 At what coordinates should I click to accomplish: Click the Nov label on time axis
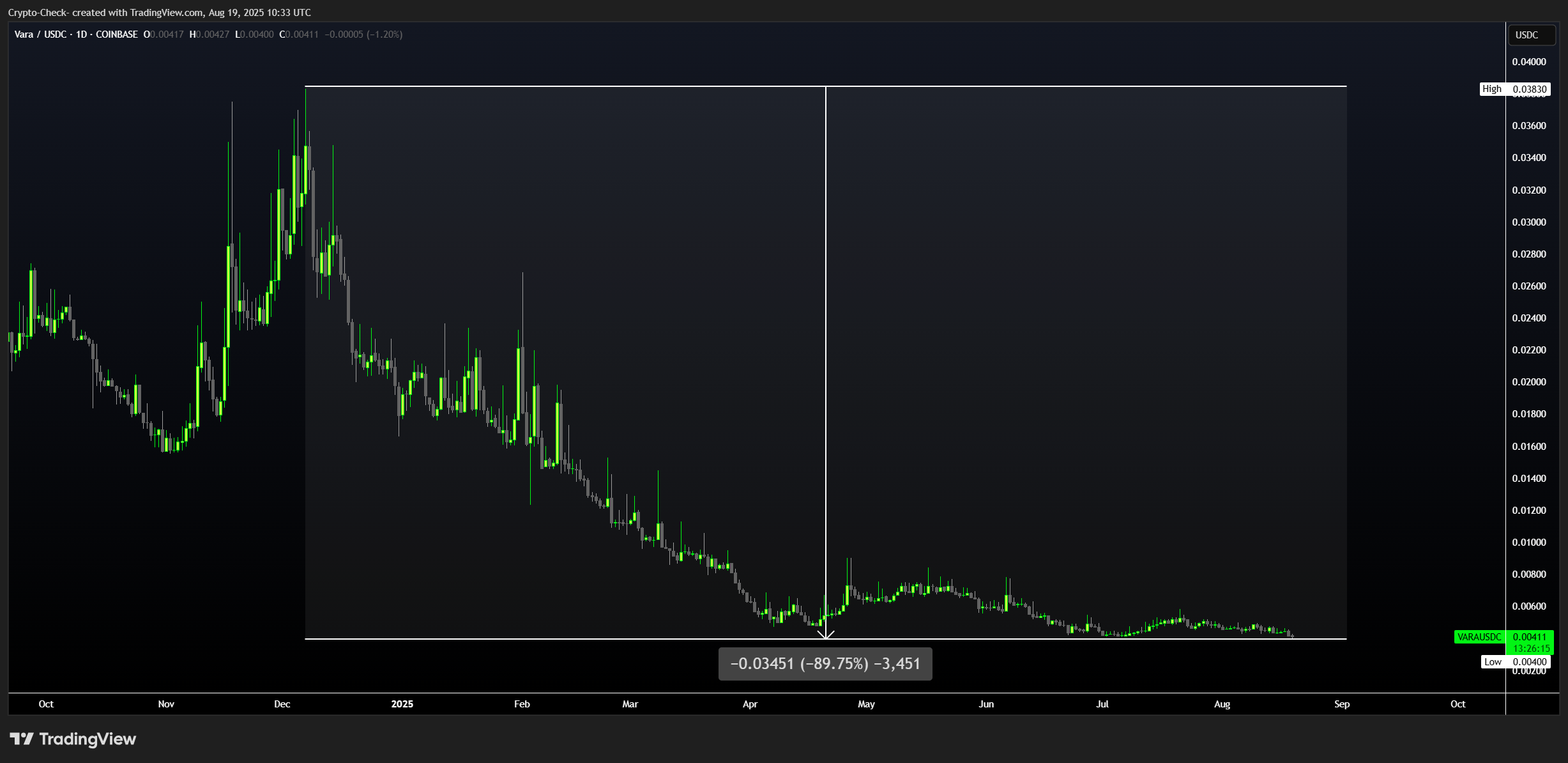coord(166,704)
